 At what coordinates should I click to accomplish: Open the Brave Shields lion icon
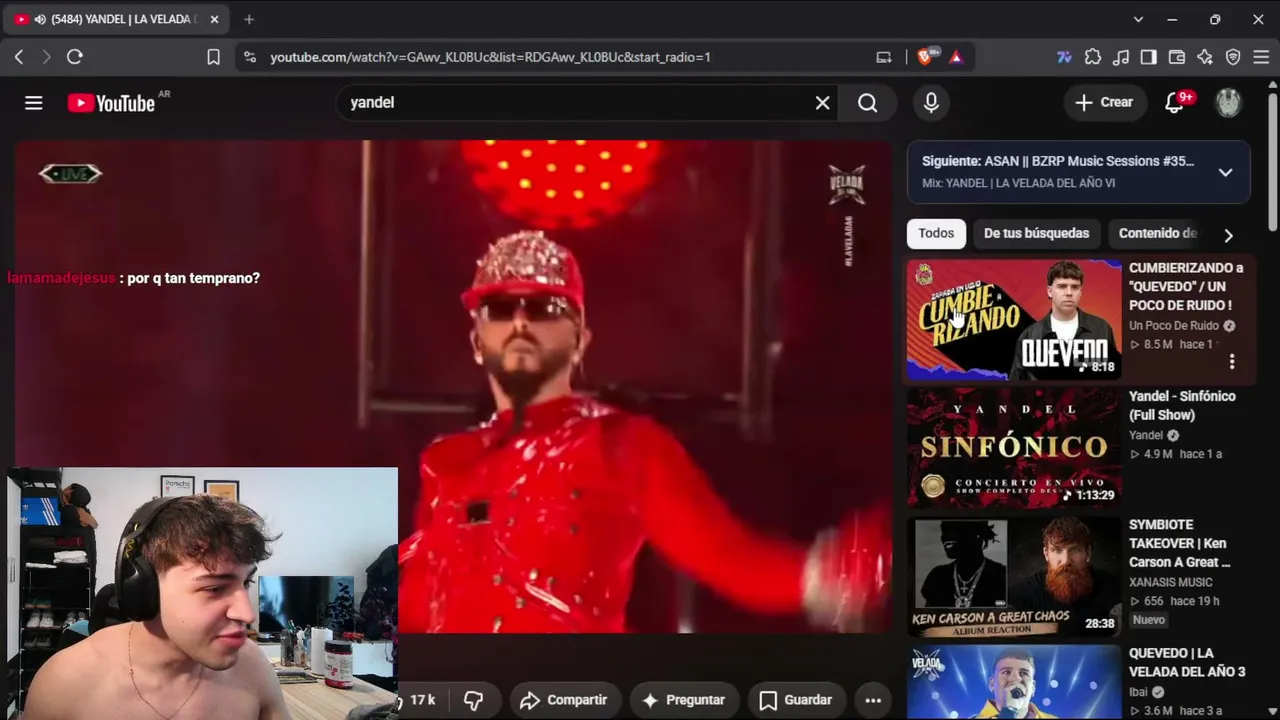(925, 57)
